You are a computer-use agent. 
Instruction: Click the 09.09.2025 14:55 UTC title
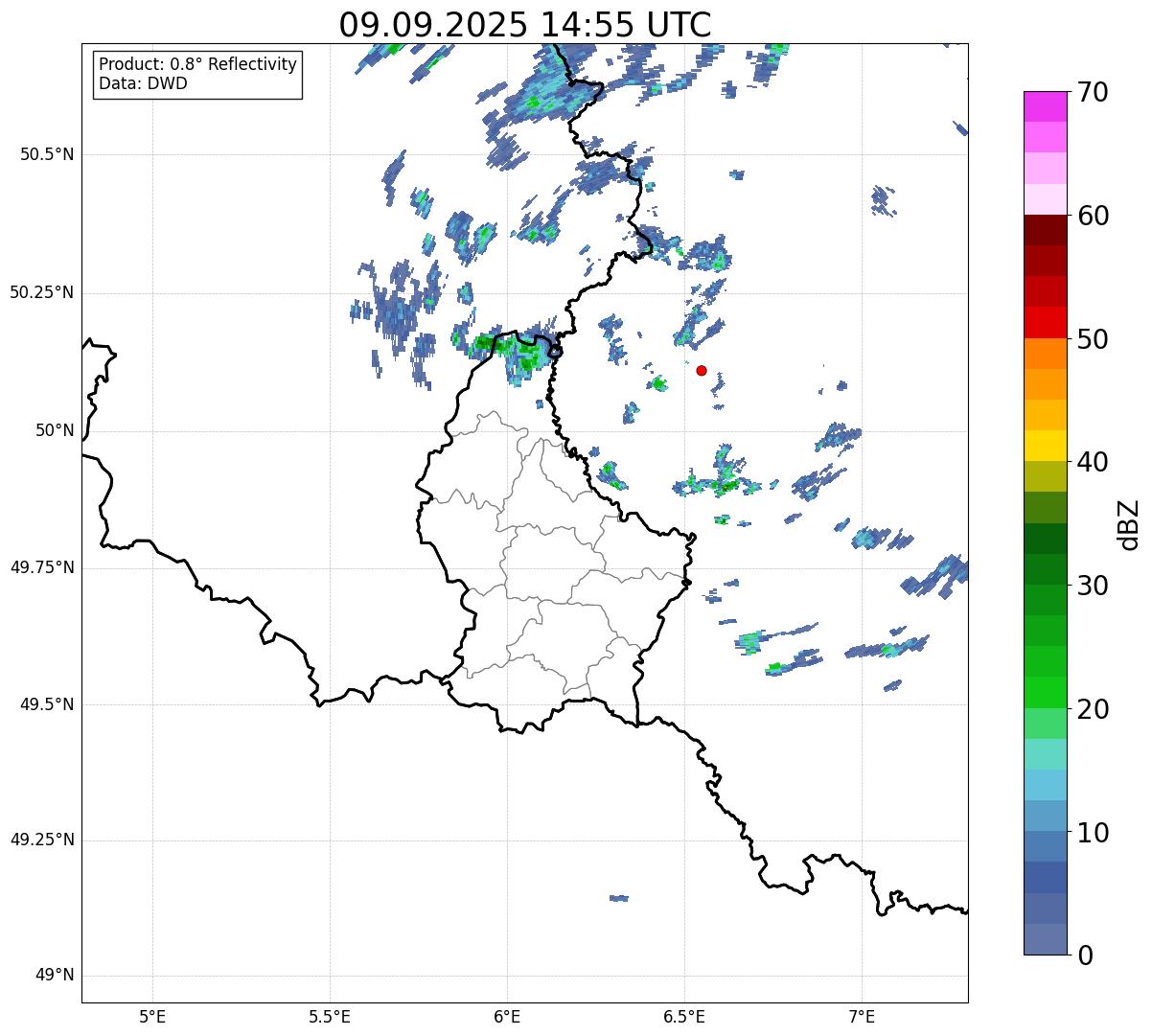(x=525, y=25)
